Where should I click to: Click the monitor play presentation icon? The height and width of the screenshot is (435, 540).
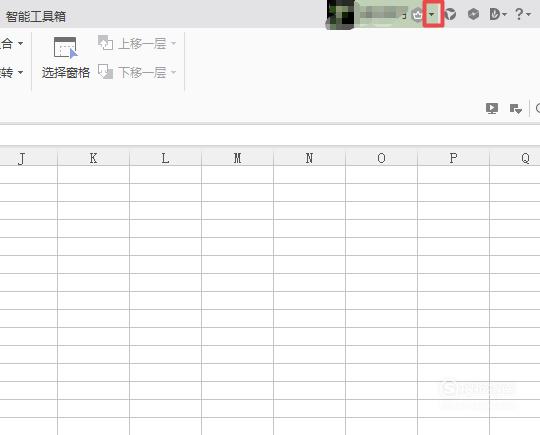(x=492, y=108)
